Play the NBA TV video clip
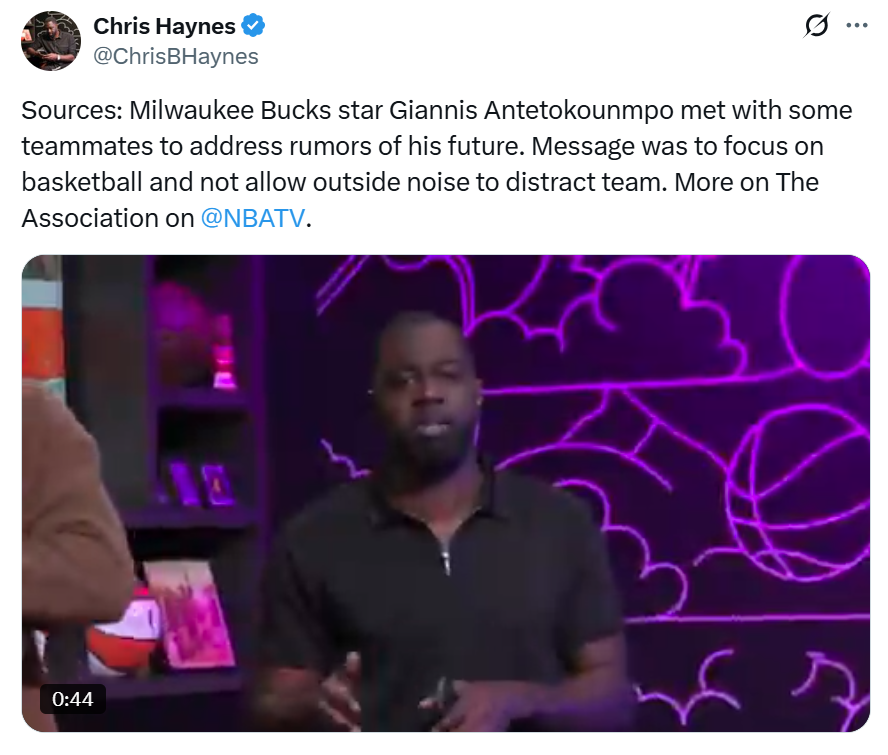Screen dimensions: 888x755 pyautogui.click(x=446, y=493)
